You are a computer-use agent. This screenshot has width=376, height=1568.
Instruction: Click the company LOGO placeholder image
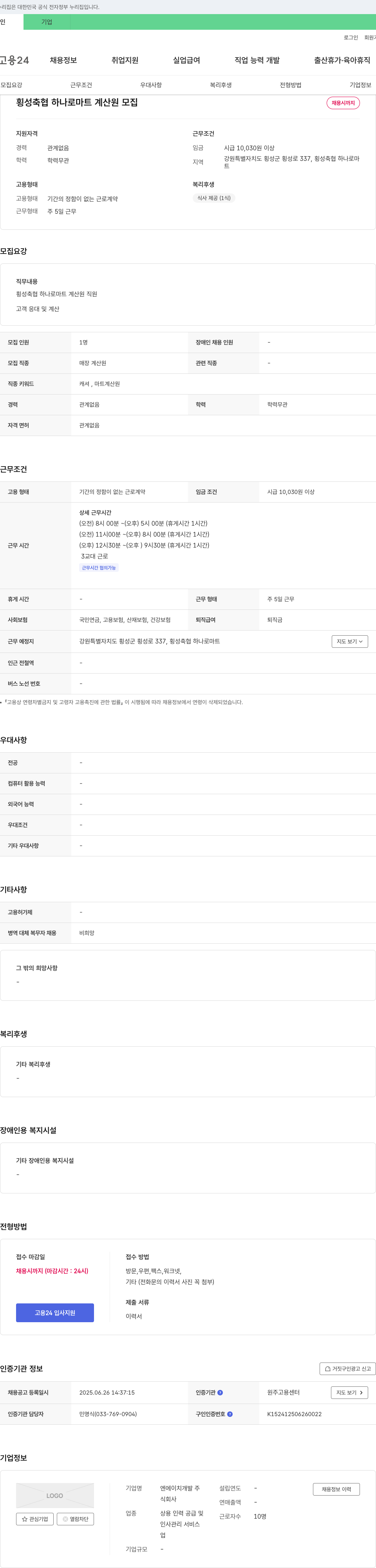[55, 1495]
